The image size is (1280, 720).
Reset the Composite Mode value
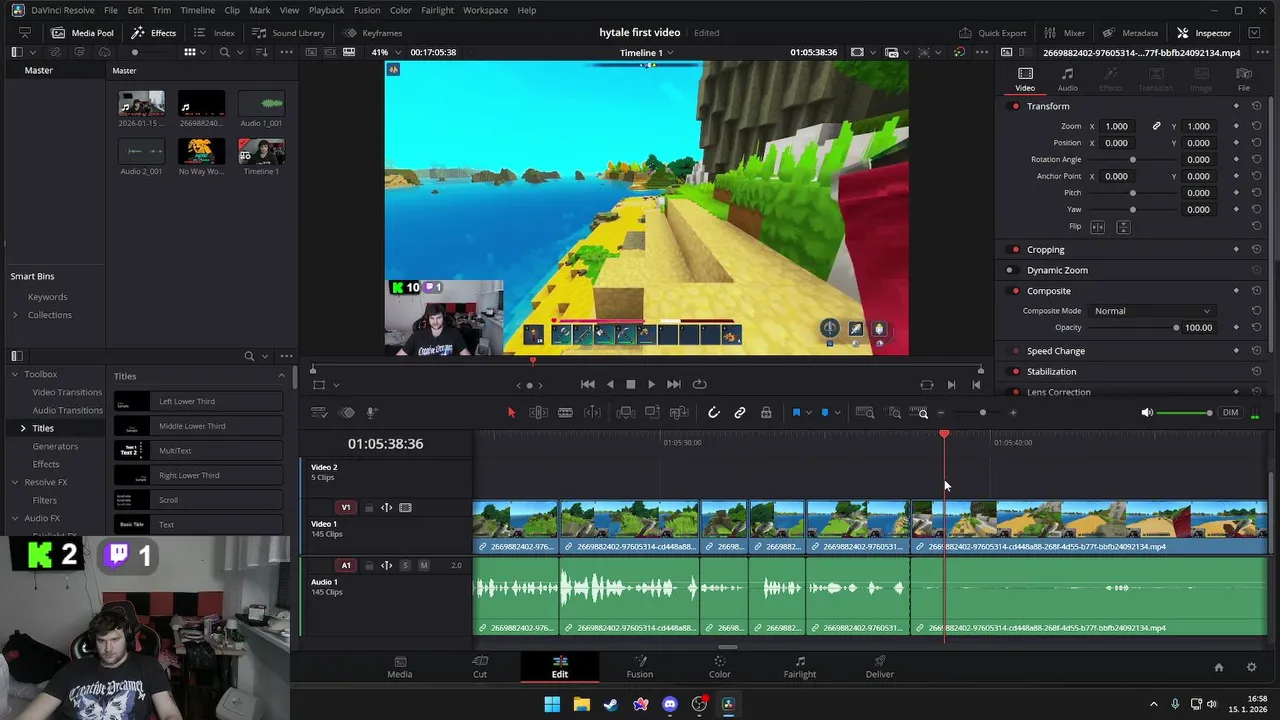[1257, 311]
